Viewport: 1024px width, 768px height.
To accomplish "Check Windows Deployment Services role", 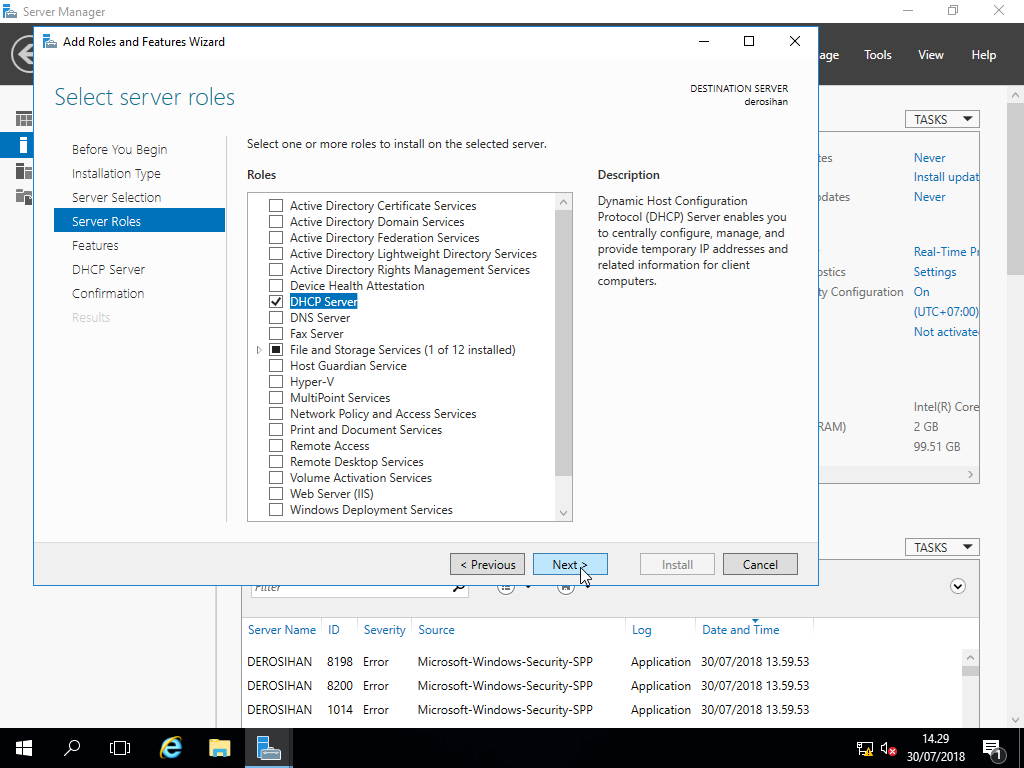I will [x=276, y=510].
